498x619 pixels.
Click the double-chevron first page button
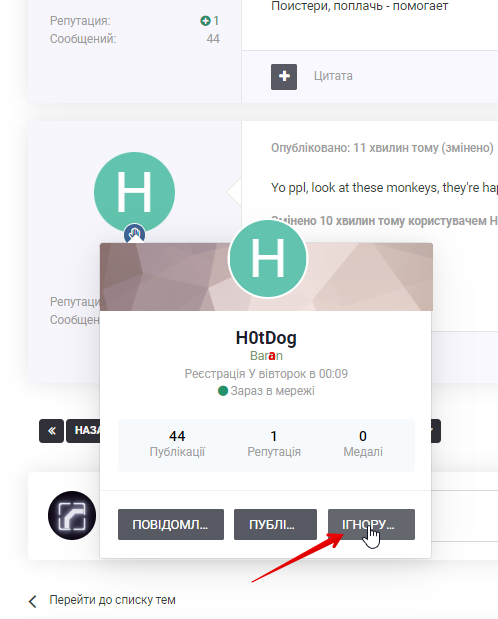tap(51, 431)
